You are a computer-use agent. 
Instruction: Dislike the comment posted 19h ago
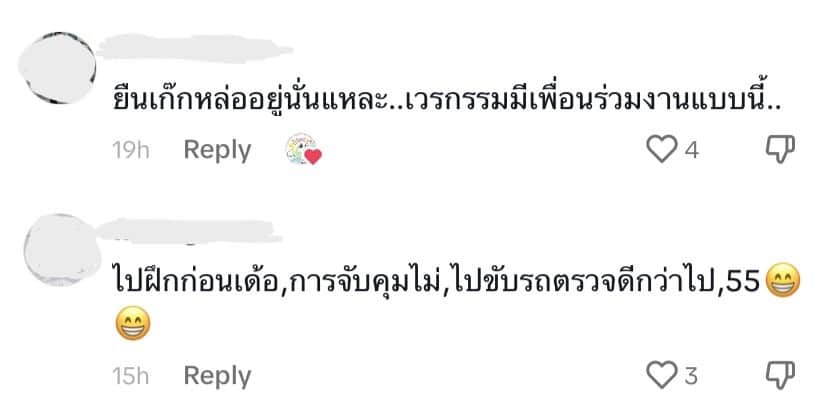point(780,149)
